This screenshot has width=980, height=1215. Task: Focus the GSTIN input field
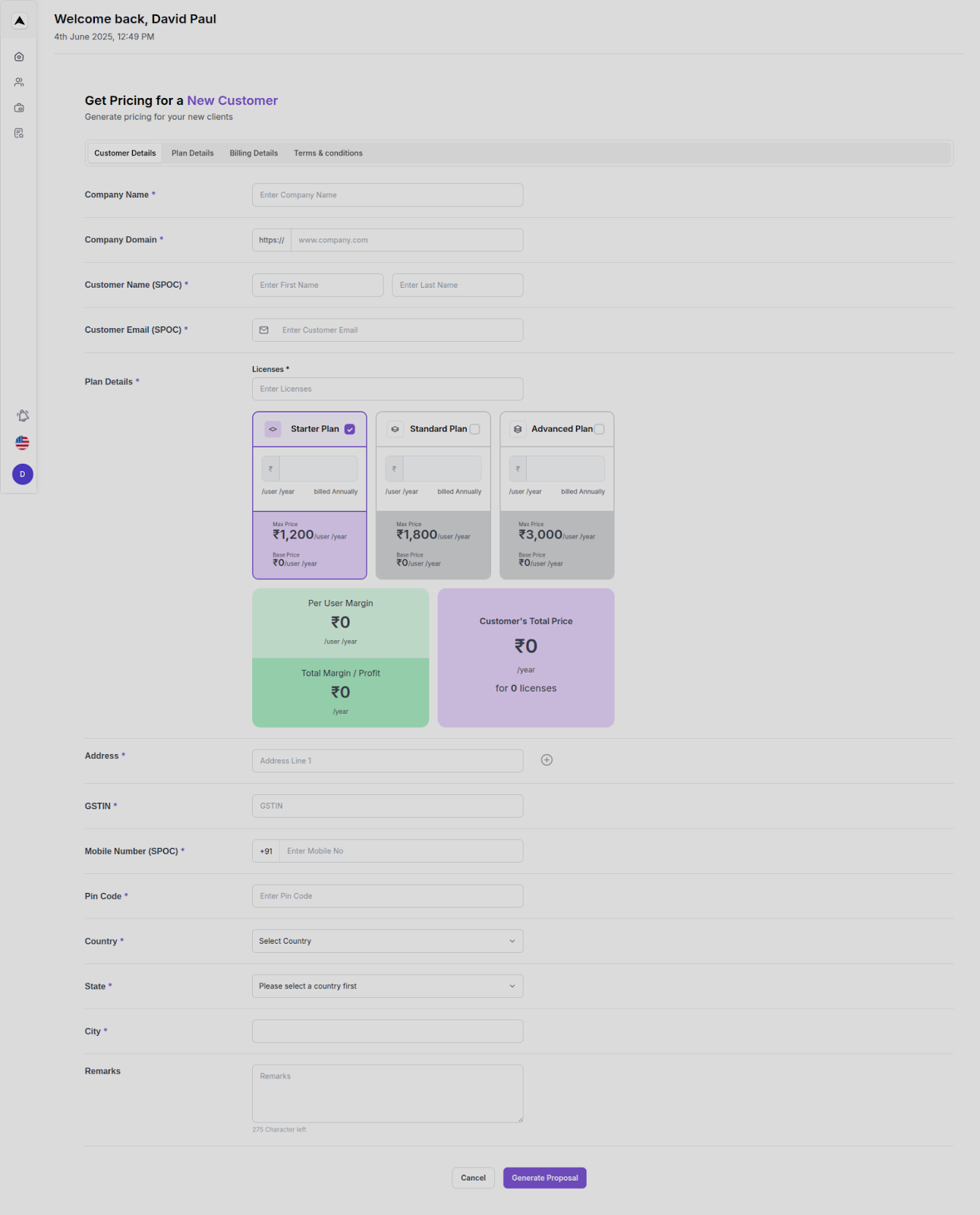tap(388, 806)
